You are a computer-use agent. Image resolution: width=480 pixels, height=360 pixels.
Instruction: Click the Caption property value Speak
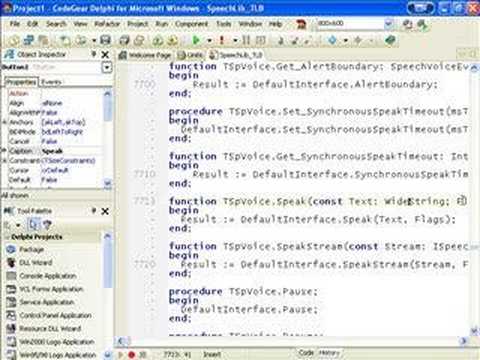tap(52, 151)
